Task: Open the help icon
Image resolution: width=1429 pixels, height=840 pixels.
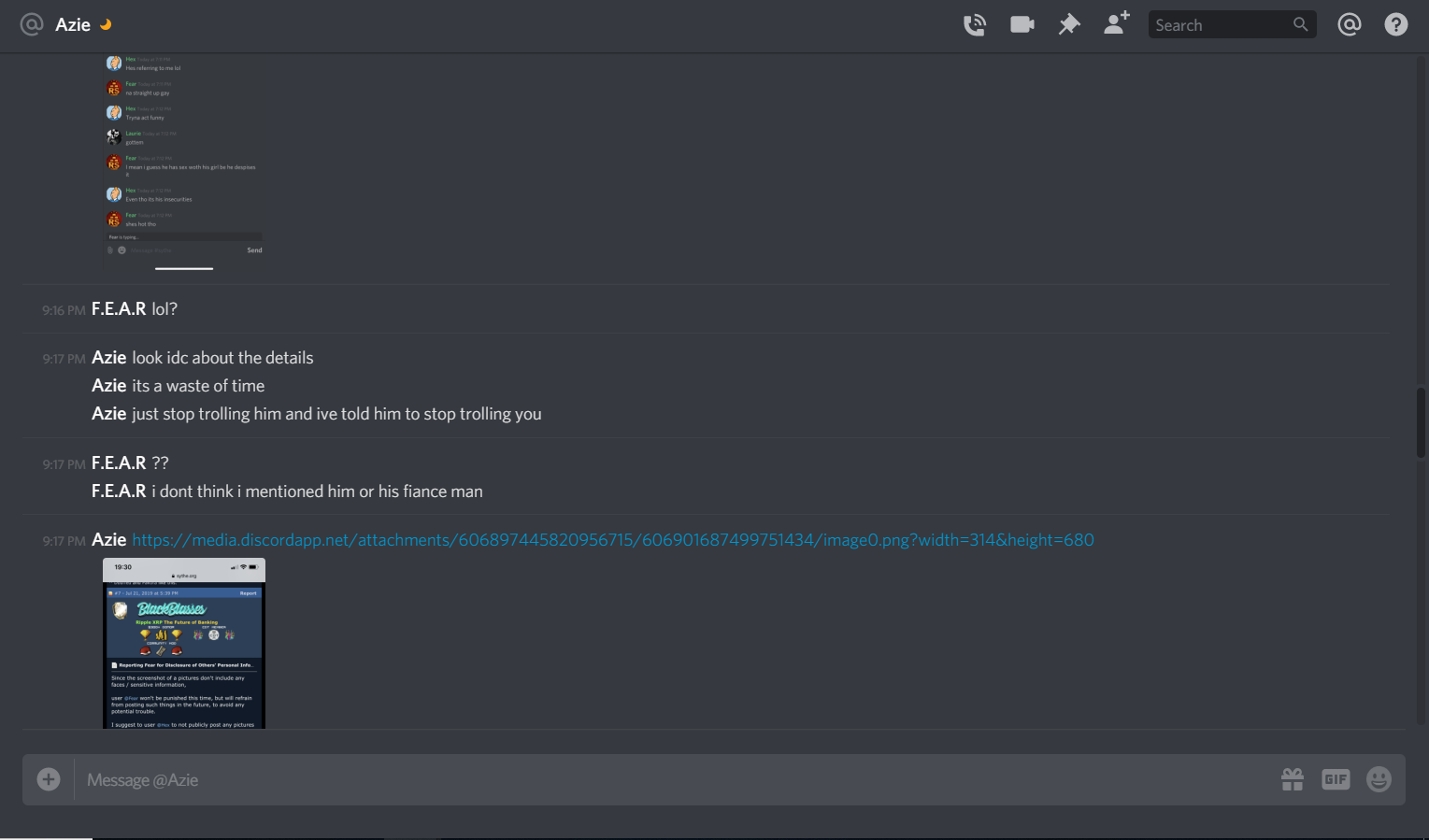Action: (1396, 24)
